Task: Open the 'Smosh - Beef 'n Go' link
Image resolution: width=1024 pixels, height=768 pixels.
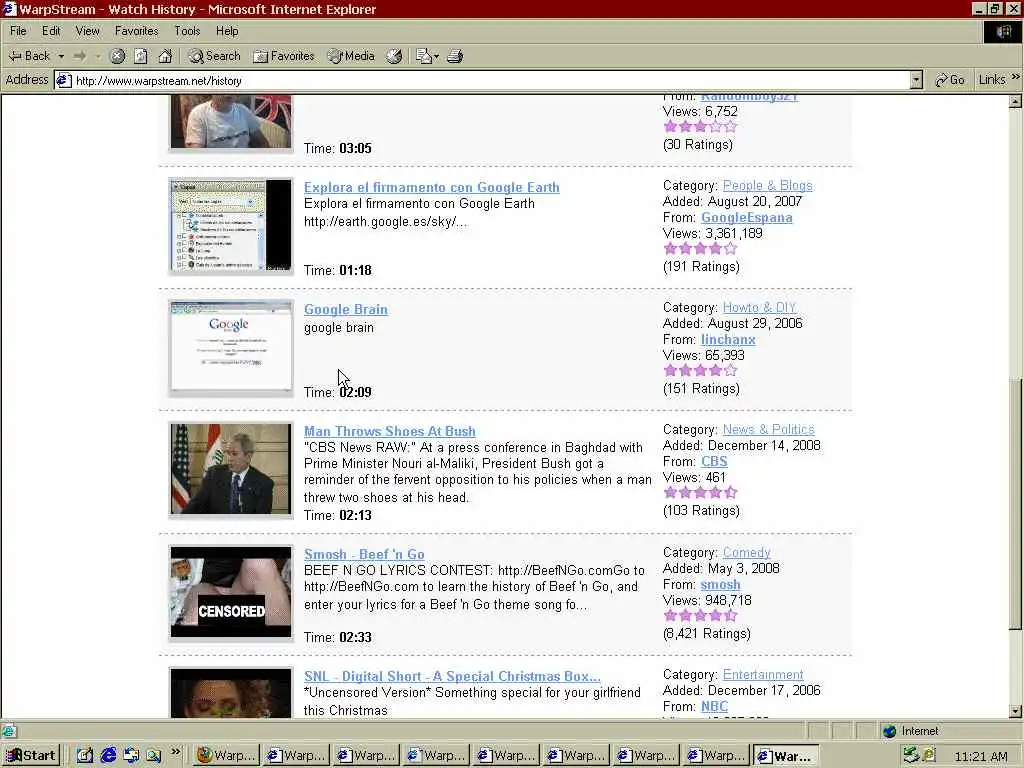Action: (x=364, y=554)
